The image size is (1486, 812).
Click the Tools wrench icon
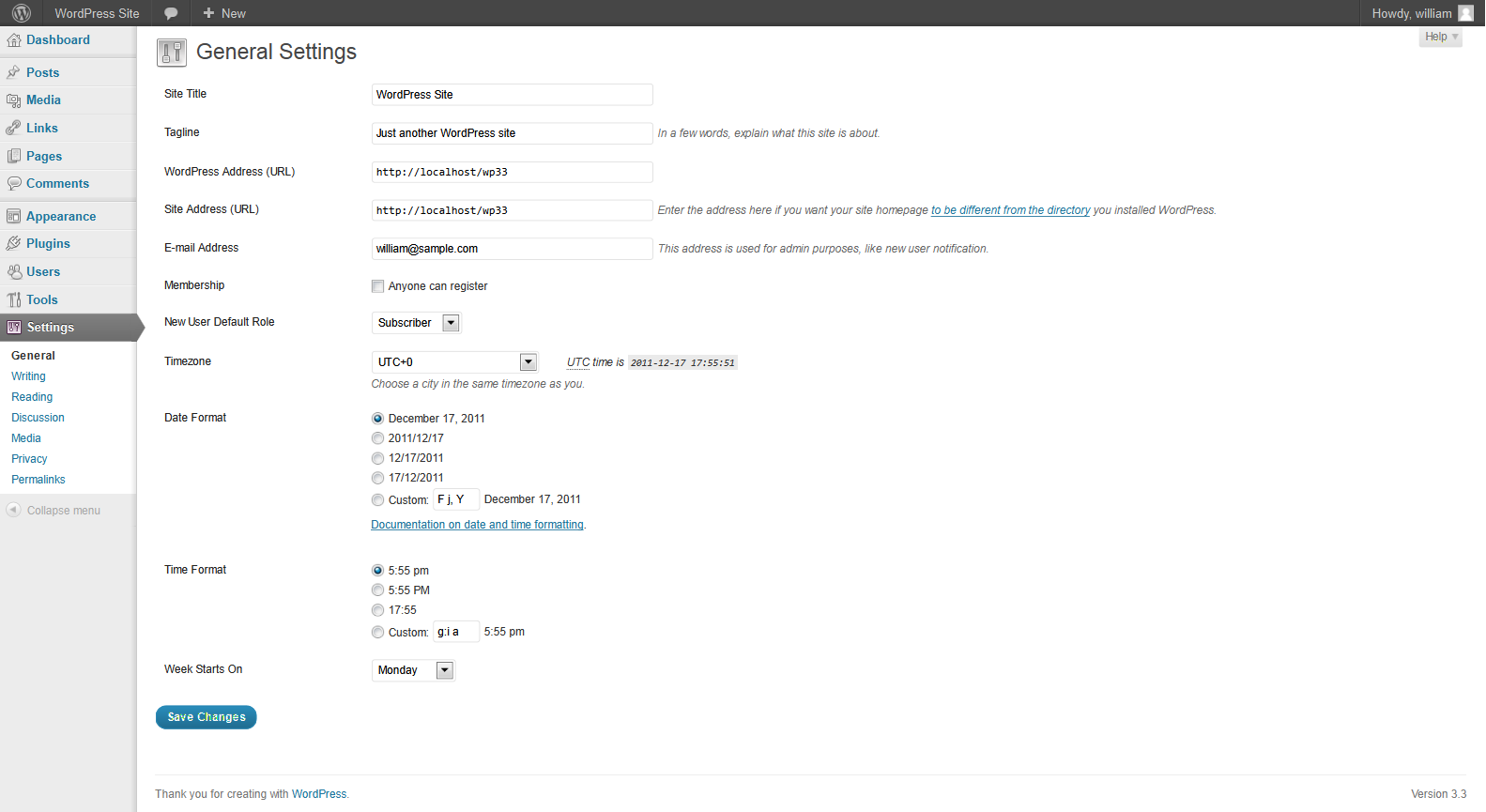pyautogui.click(x=14, y=299)
